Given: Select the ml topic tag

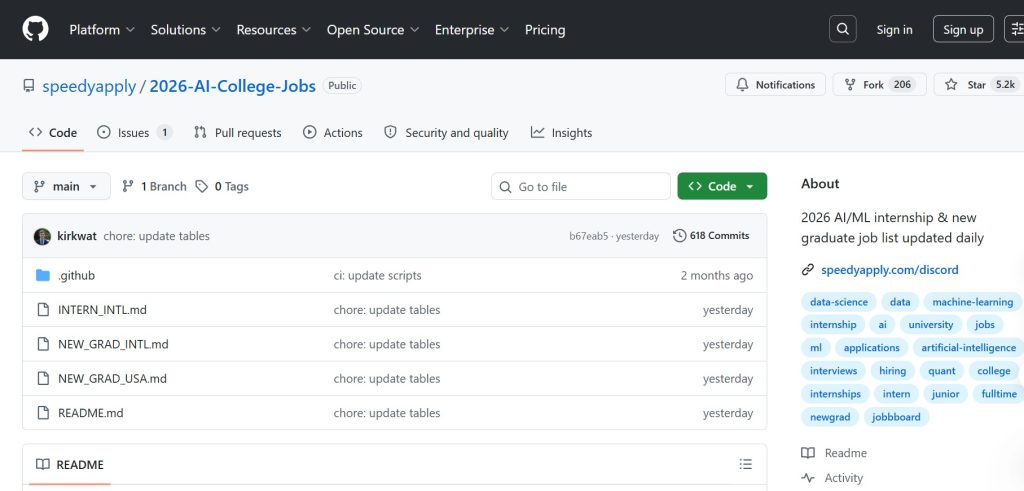Looking at the screenshot, I should [x=816, y=348].
